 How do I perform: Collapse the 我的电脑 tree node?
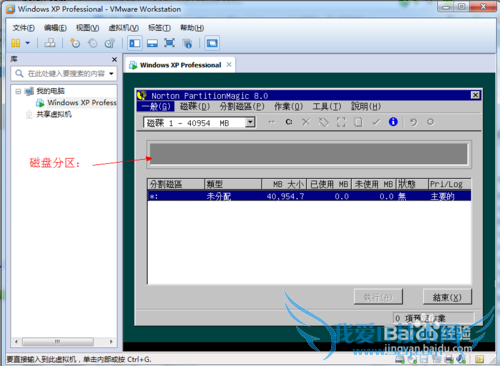[x=18, y=91]
